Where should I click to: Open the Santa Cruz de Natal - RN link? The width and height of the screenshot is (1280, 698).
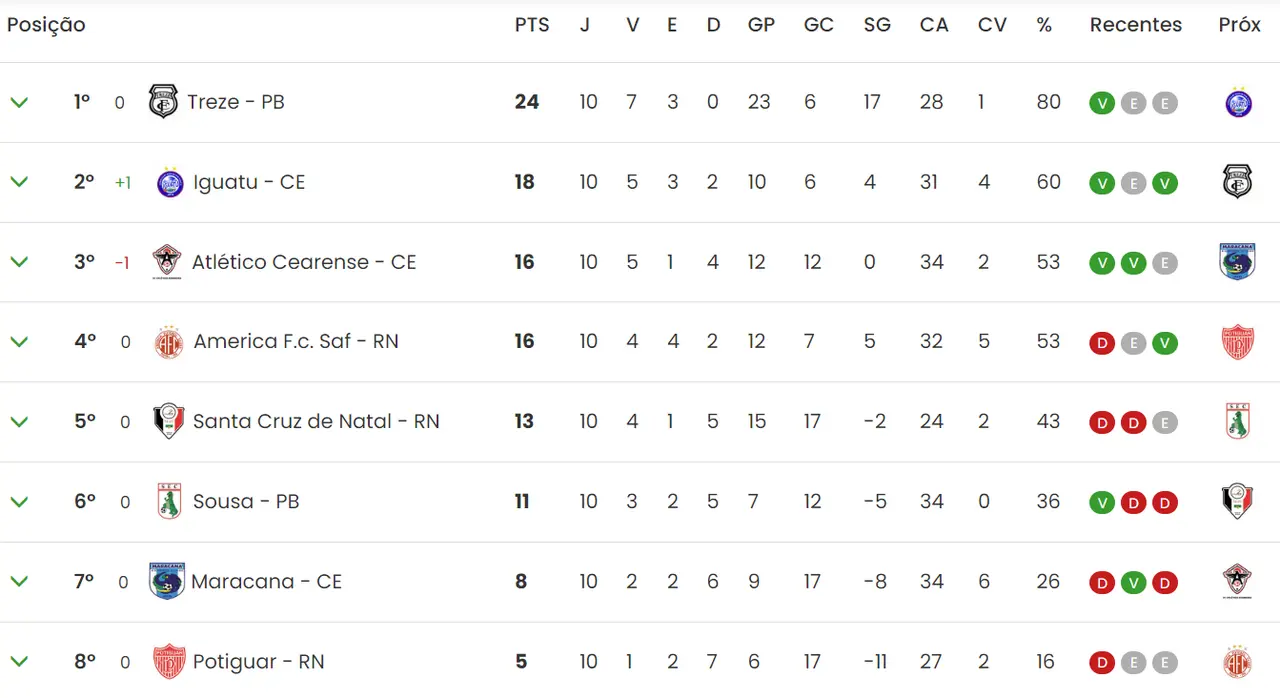(316, 422)
